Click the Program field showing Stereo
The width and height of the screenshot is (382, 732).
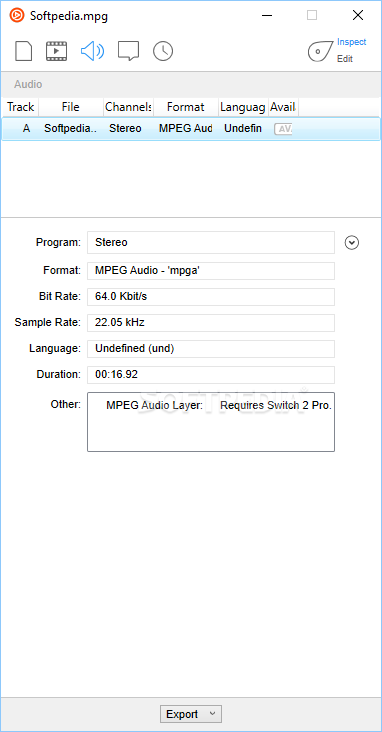click(211, 242)
